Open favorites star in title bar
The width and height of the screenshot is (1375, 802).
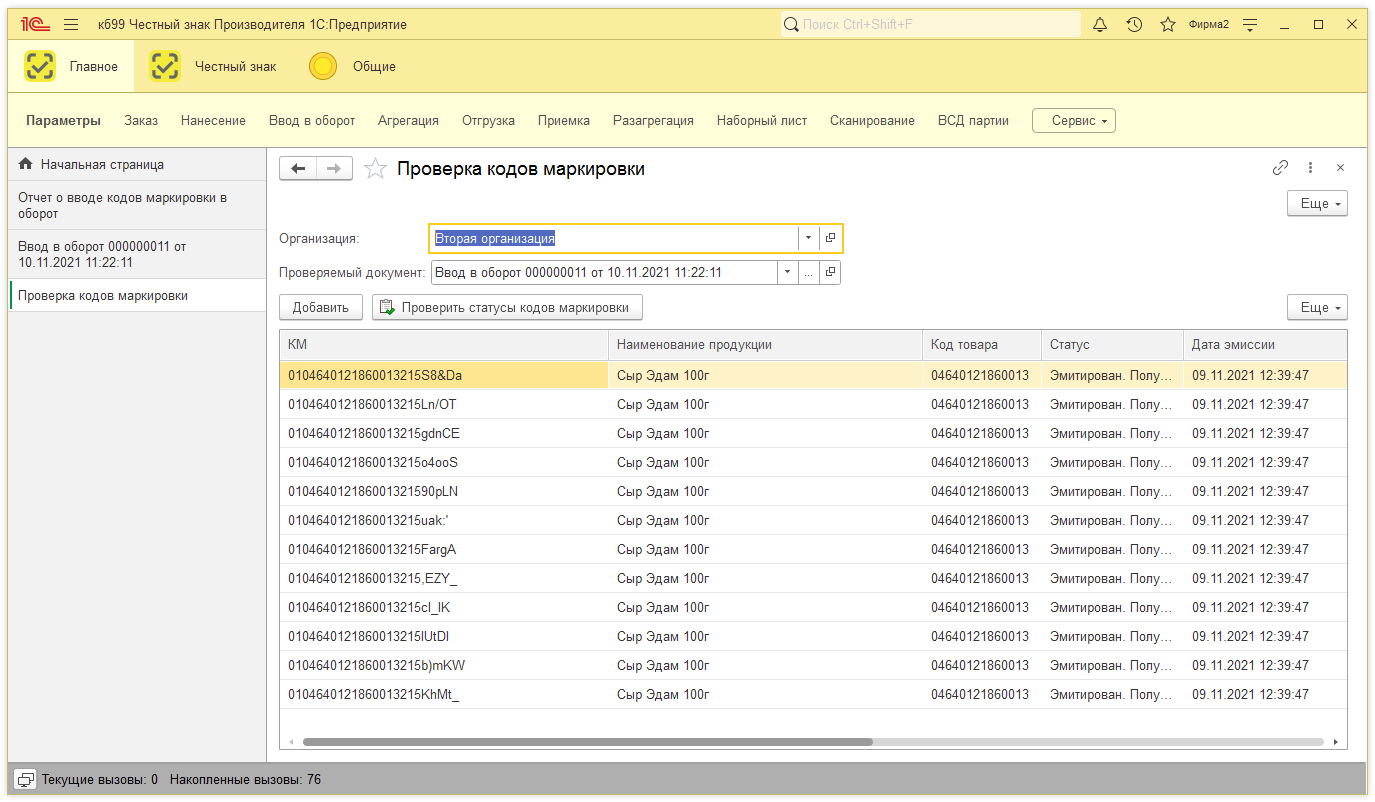1167,24
